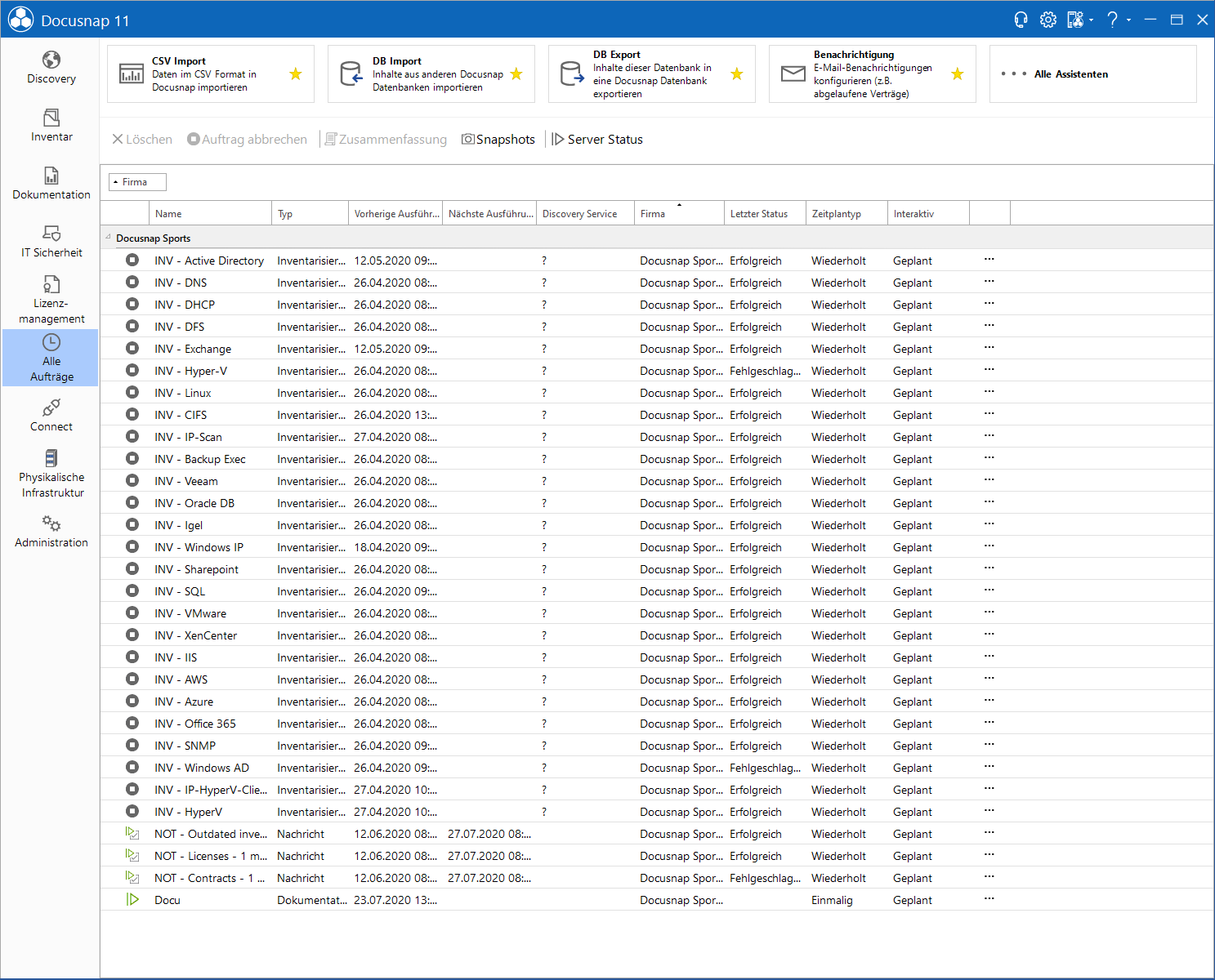The height and width of the screenshot is (980, 1215).
Task: Select the INV - XenCenter row
Action: pyautogui.click(x=657, y=635)
